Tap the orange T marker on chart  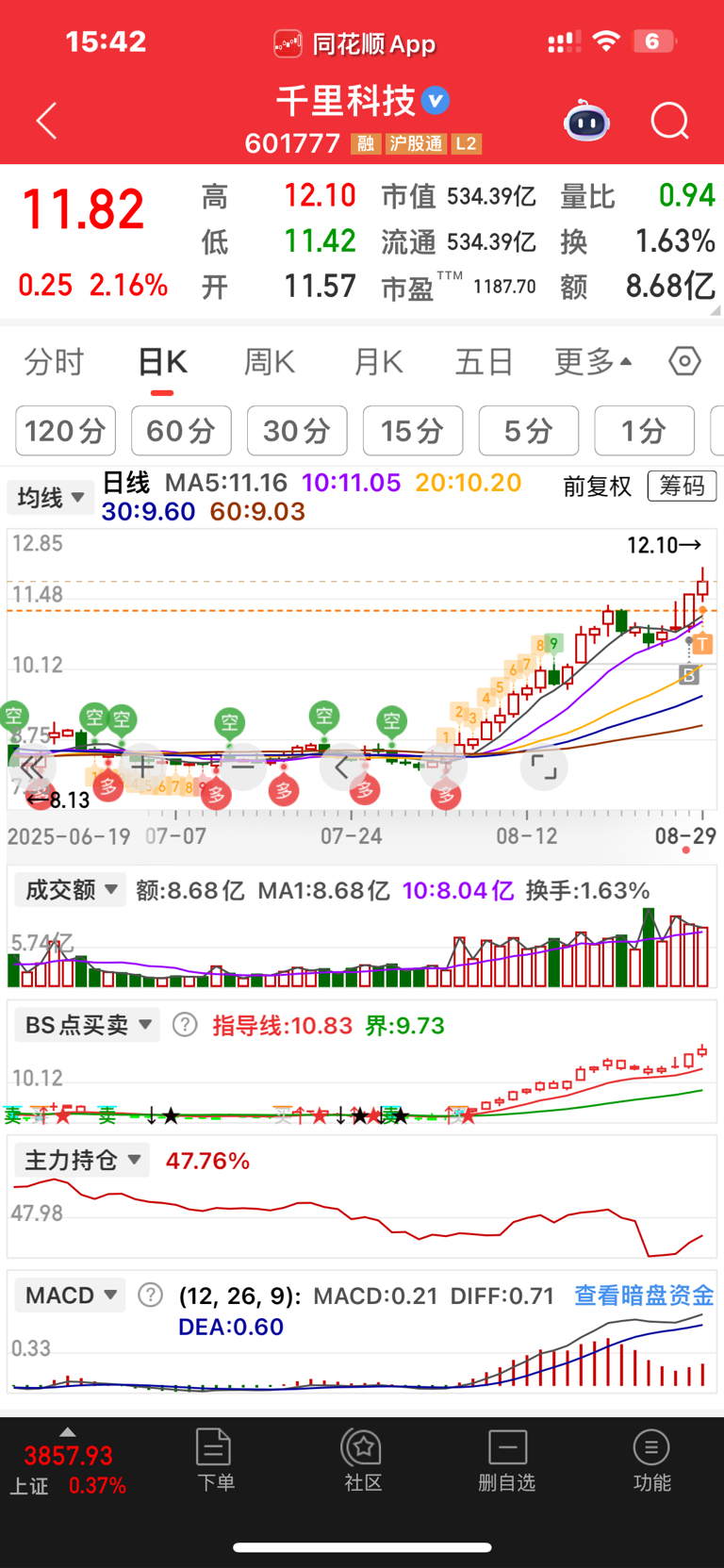702,644
